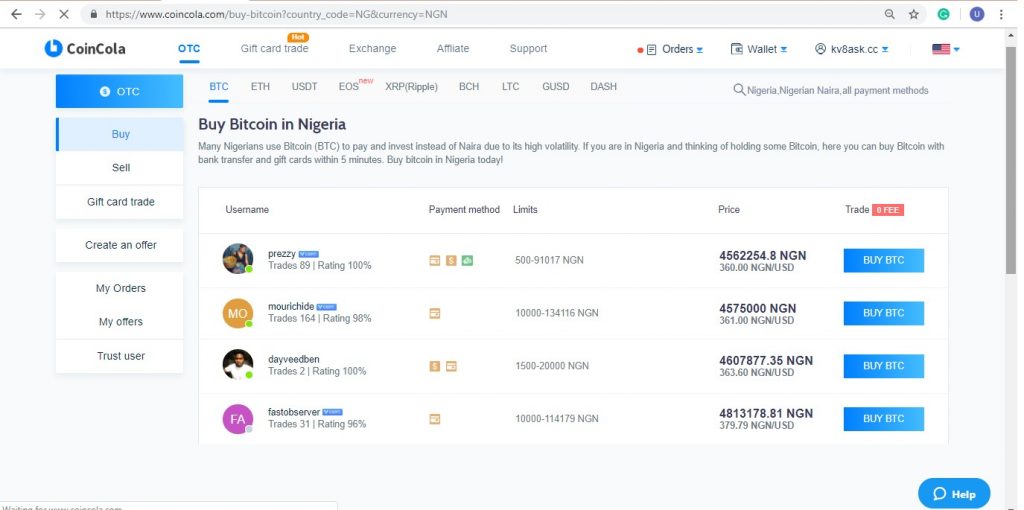This screenshot has width=1024, height=510.
Task: Click BUY BTC for fastobserver's offer
Action: click(884, 419)
